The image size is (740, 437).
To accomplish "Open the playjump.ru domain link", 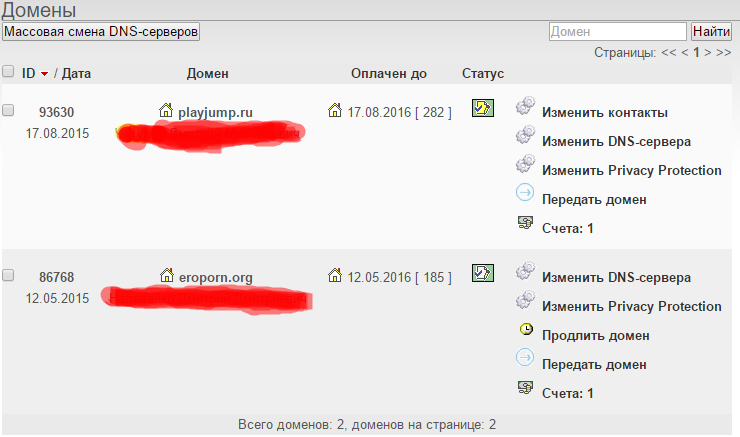I will coord(215,112).
